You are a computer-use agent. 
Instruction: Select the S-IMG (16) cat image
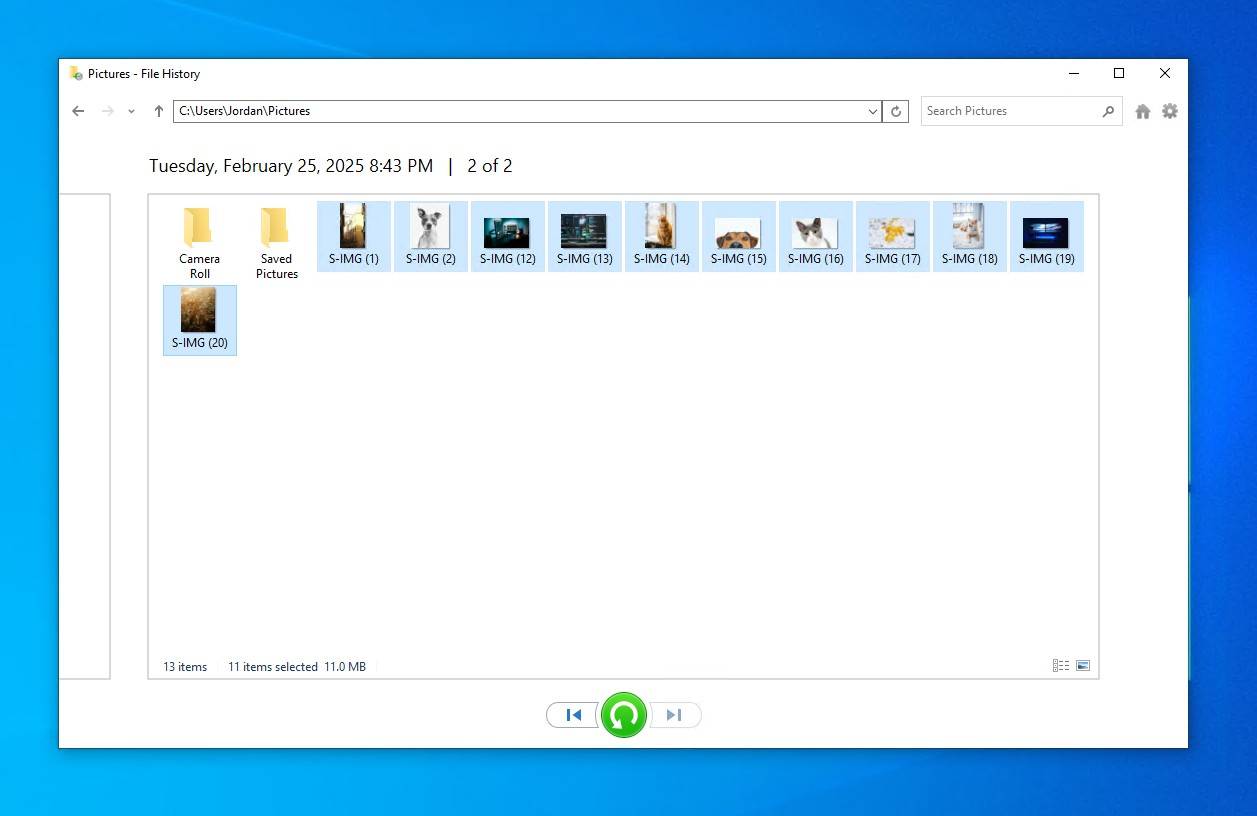816,236
